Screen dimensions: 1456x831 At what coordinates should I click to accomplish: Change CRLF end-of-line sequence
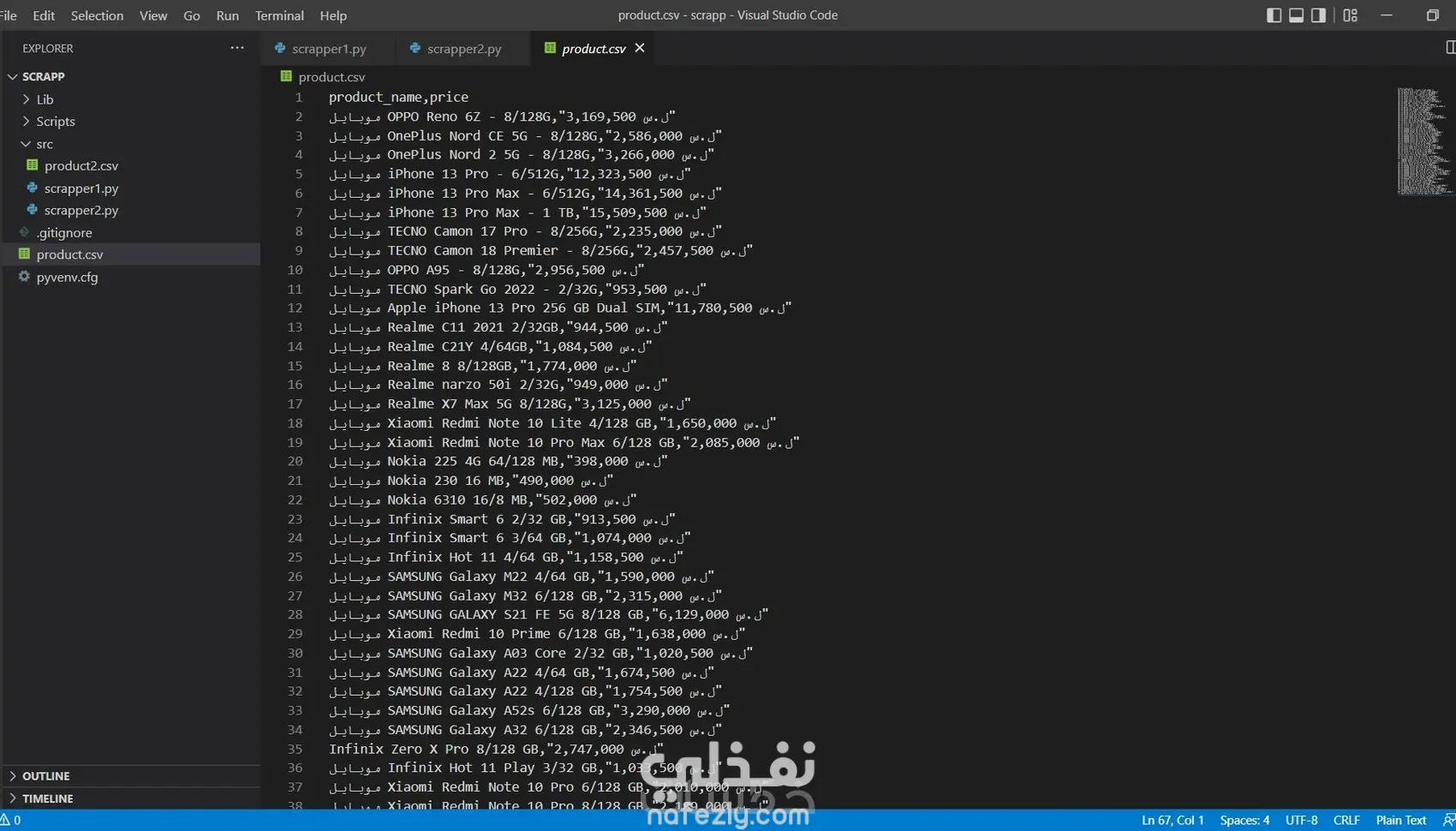pyautogui.click(x=1346, y=821)
